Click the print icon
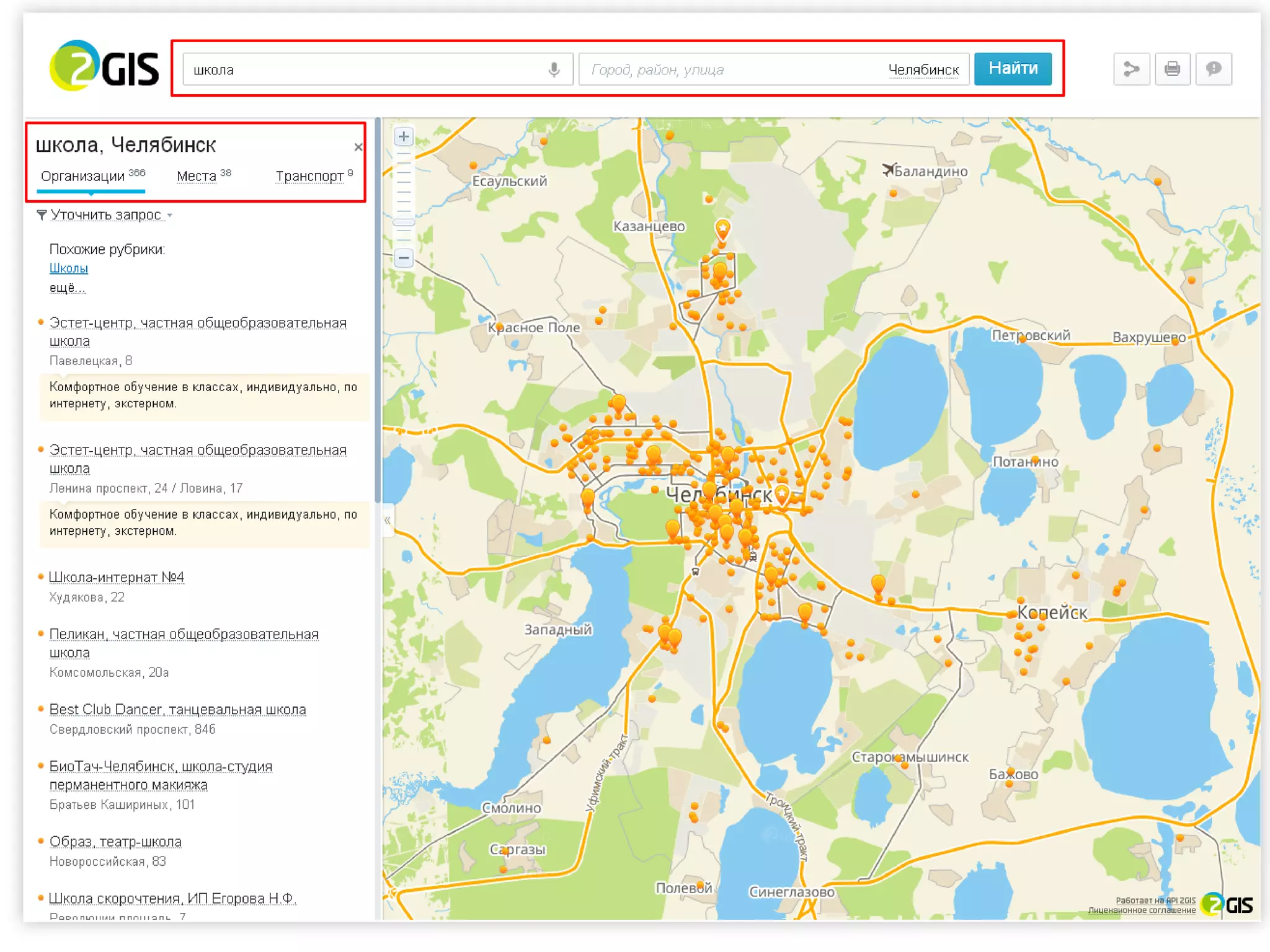The width and height of the screenshot is (1270, 952). tap(1172, 69)
